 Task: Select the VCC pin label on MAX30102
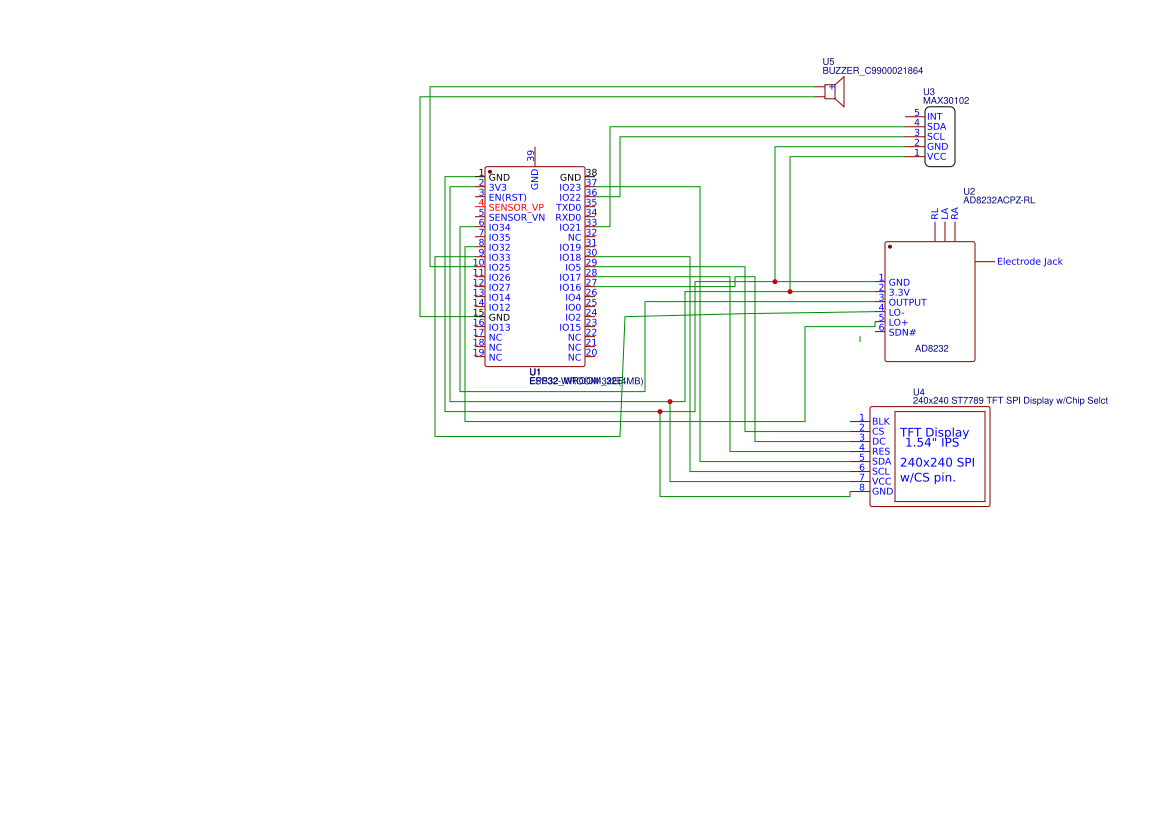pos(936,157)
